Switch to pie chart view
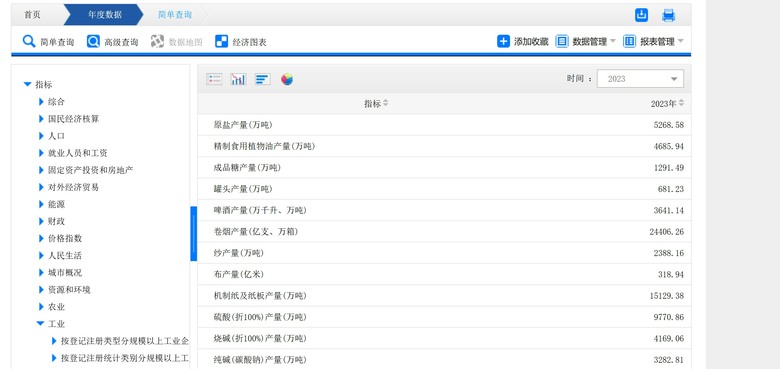 tap(287, 79)
